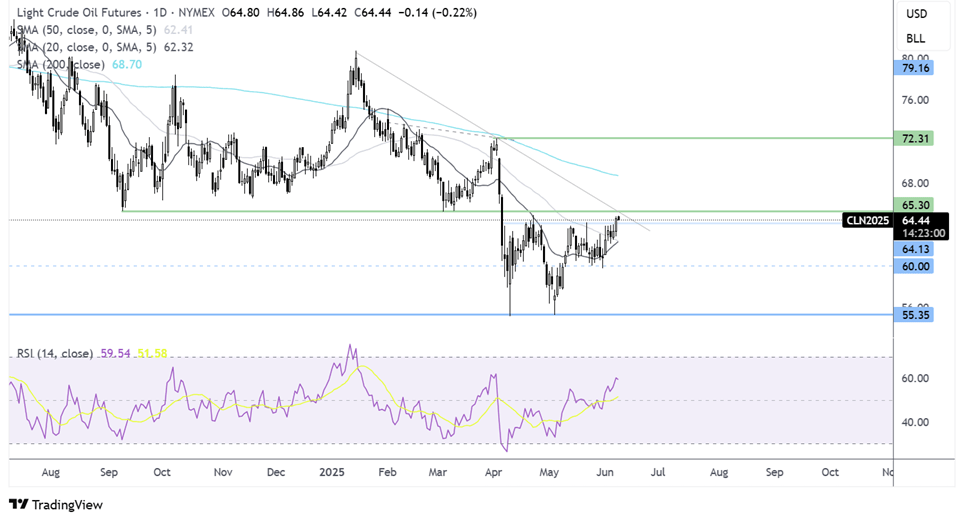Click the 79.16 price label
This screenshot has height=522, width=965.
[913, 68]
